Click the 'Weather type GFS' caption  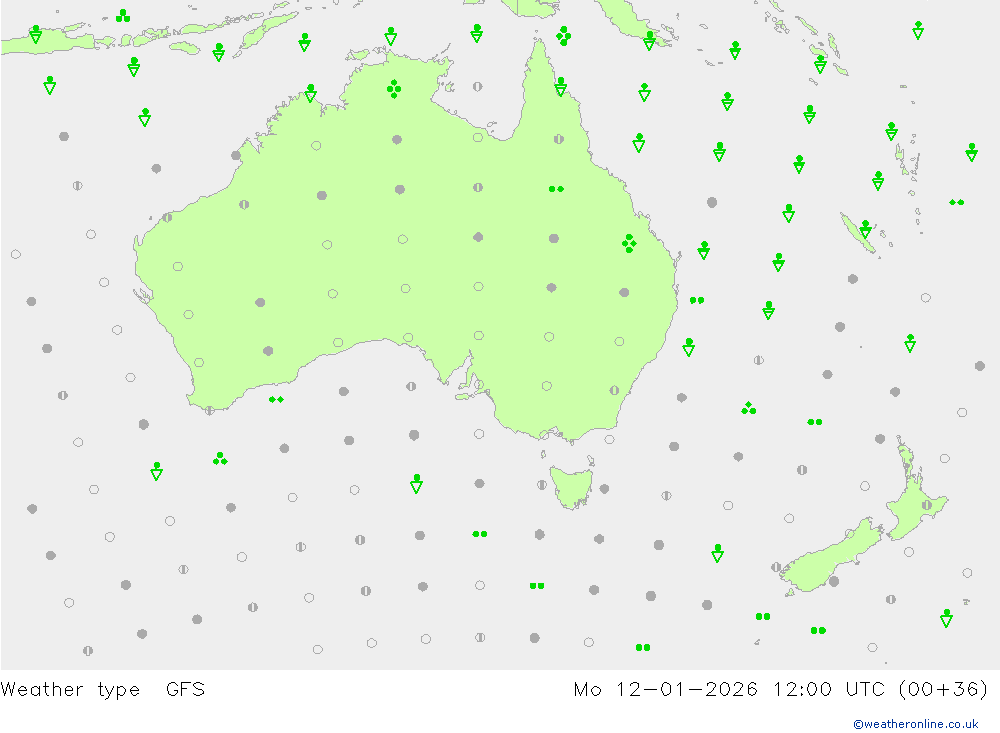tap(103, 689)
